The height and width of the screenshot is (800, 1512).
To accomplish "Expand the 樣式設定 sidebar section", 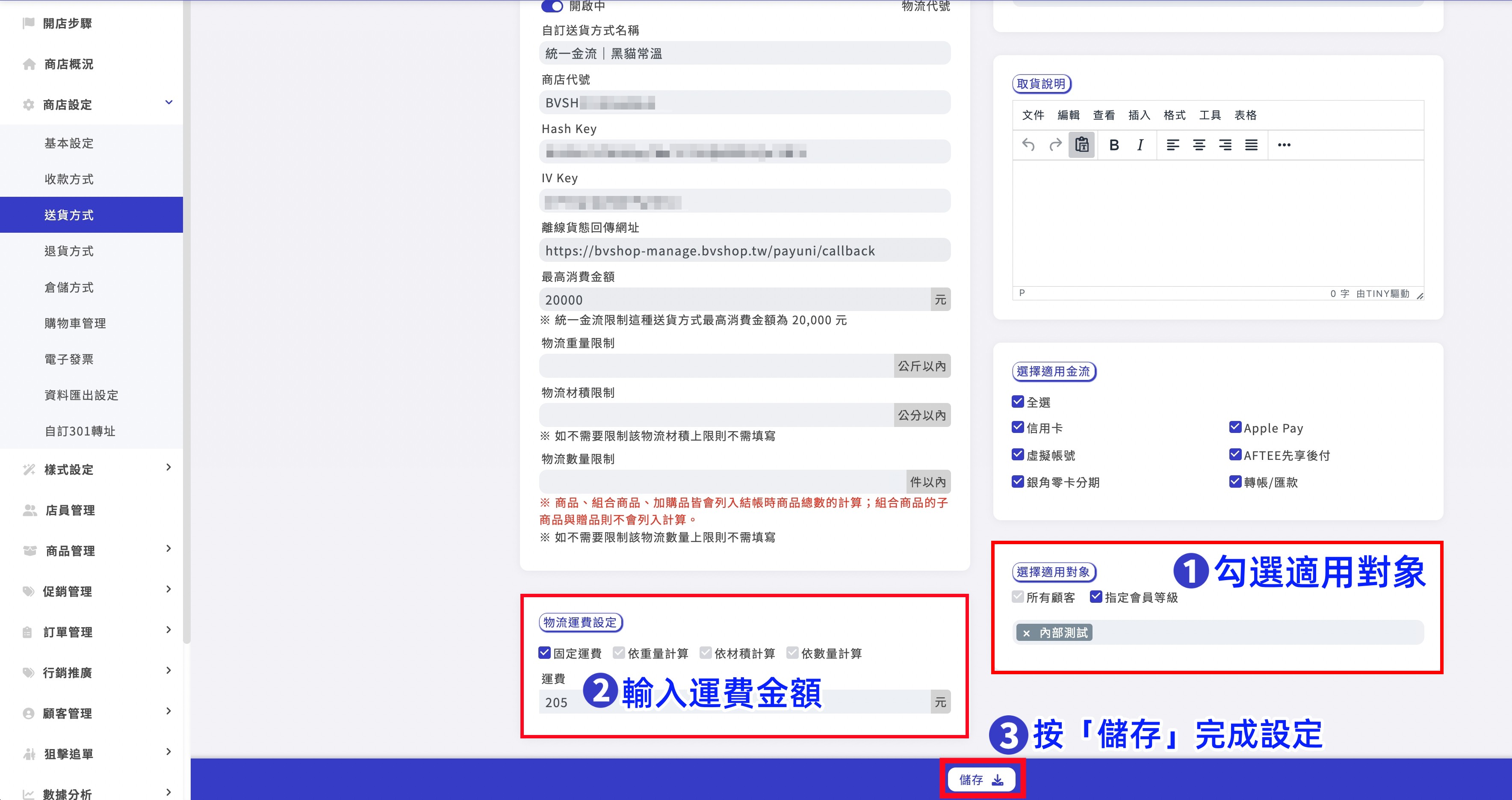I will [x=168, y=468].
